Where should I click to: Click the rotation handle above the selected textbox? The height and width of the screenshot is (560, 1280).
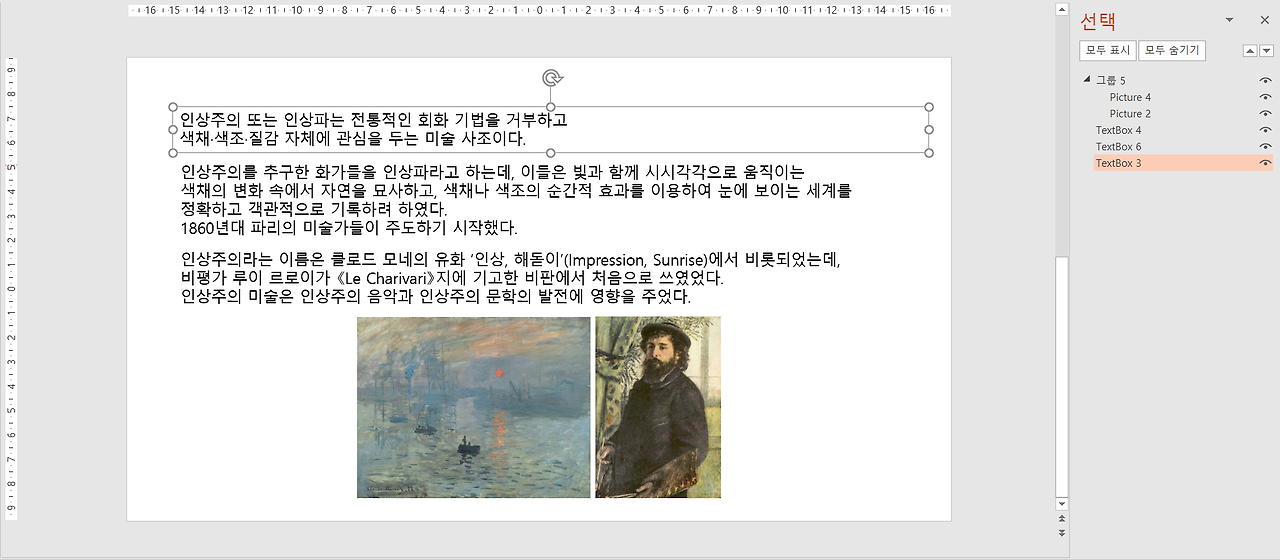tap(551, 78)
